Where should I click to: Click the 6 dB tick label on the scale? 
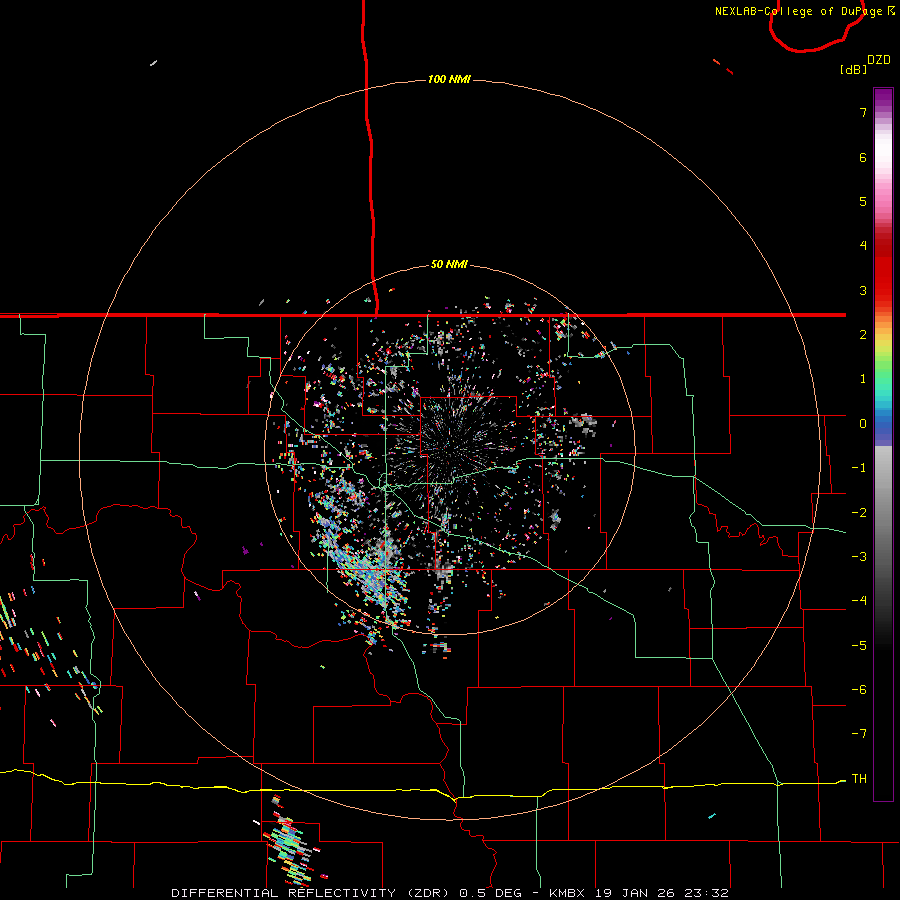tap(863, 157)
